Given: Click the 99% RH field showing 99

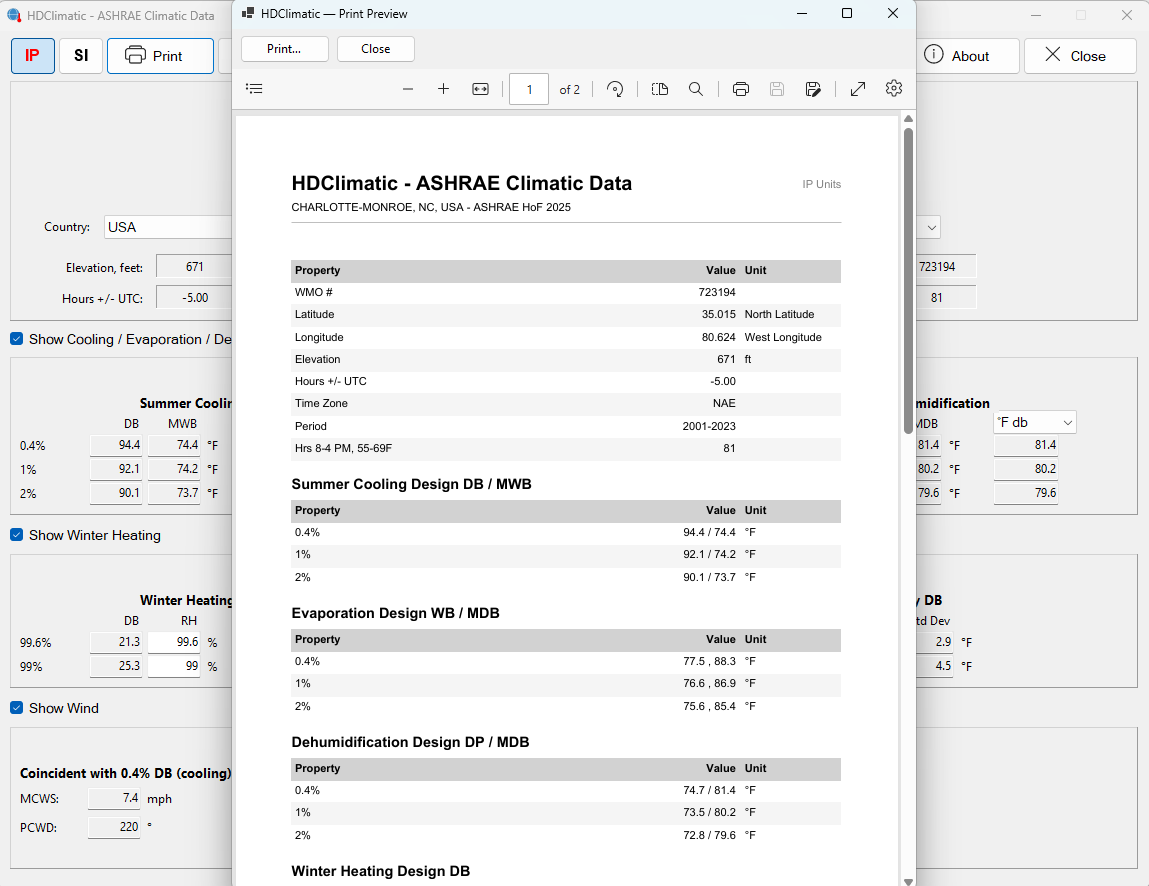Looking at the screenshot, I should (x=174, y=666).
